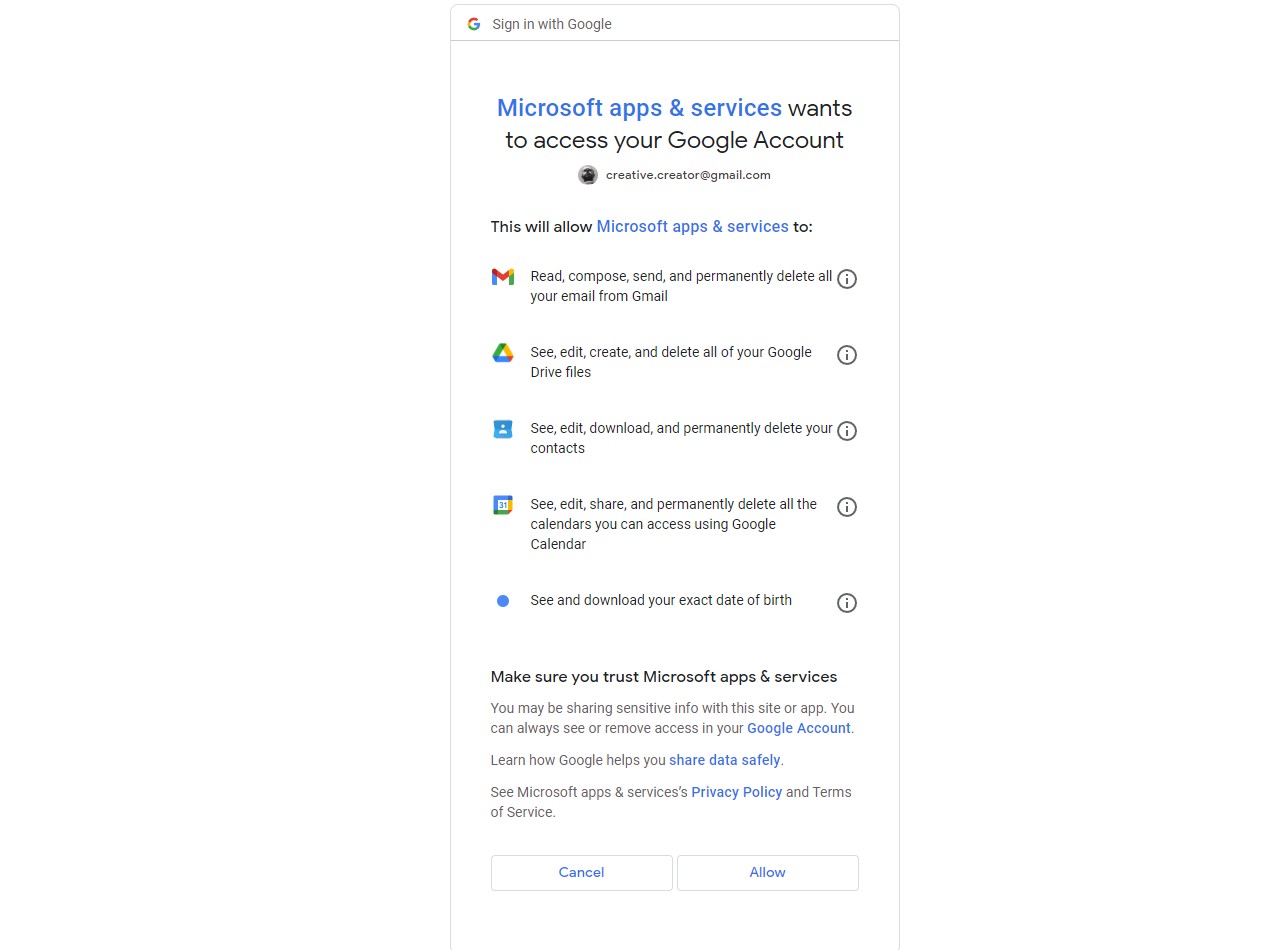Open the 'share data safely' link

point(725,760)
